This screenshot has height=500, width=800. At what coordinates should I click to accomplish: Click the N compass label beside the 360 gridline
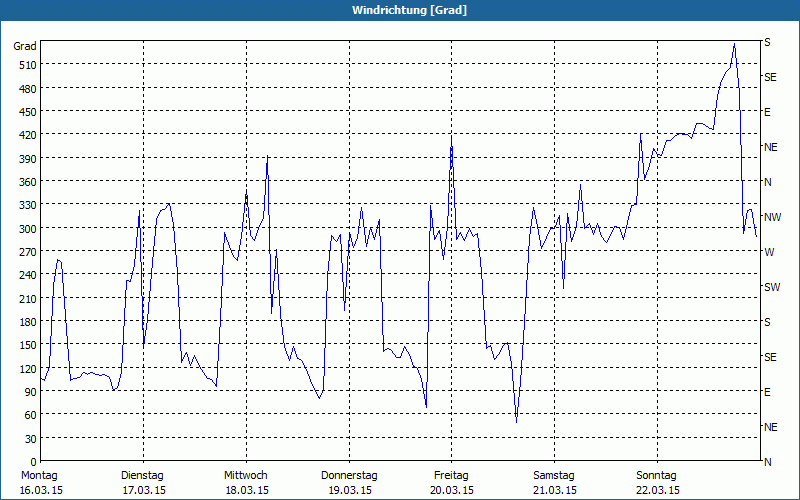tap(767, 182)
